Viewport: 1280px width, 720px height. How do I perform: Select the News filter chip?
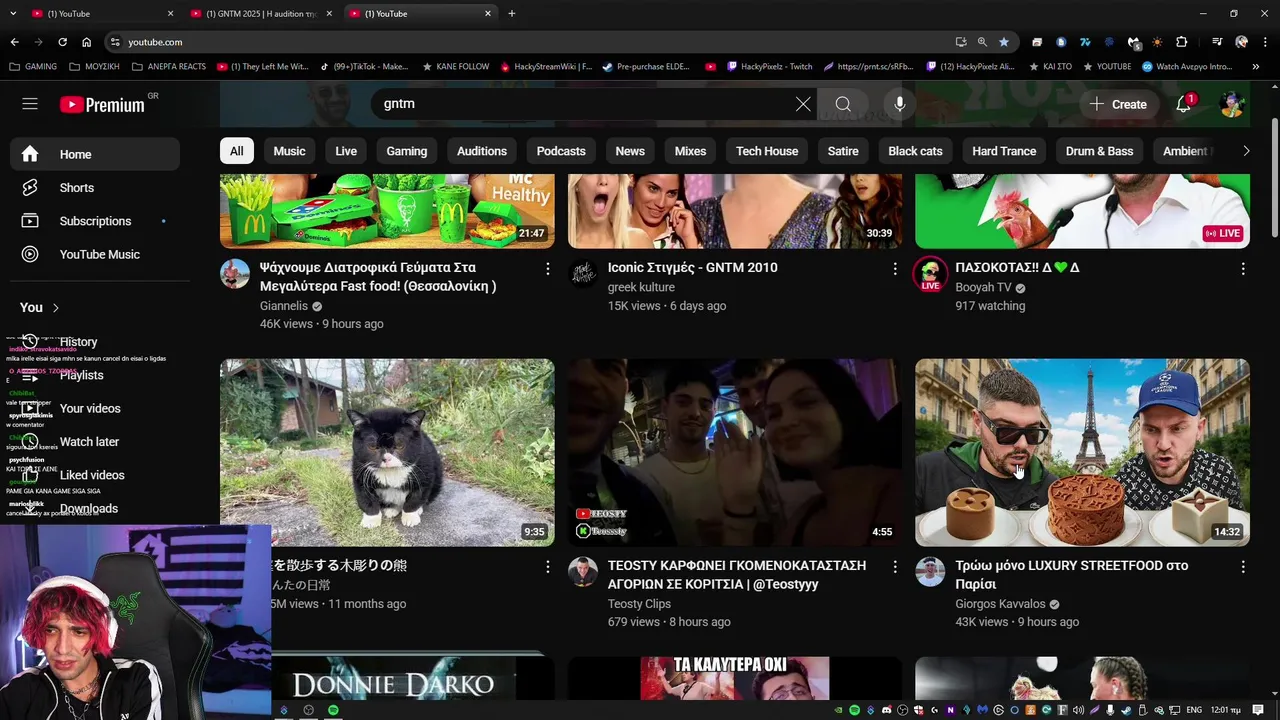630,151
